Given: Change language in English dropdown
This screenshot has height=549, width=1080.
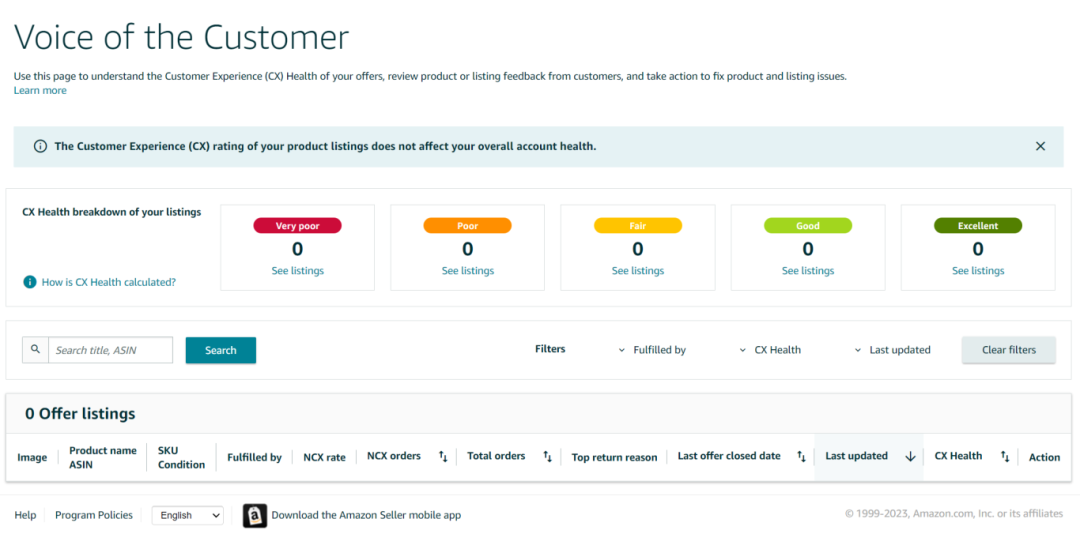Looking at the screenshot, I should [187, 515].
